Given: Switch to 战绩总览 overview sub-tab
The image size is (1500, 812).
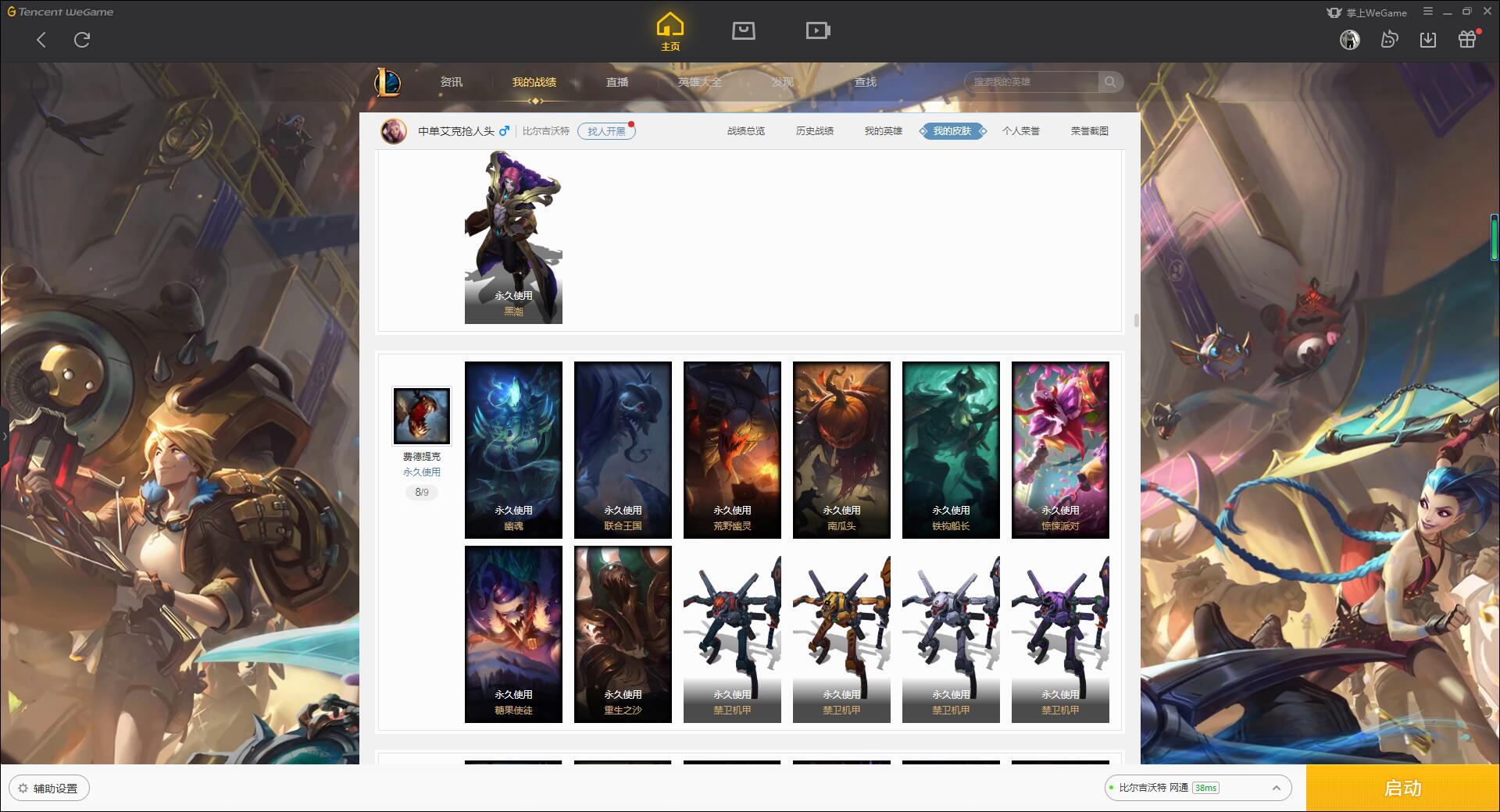Looking at the screenshot, I should pos(746,131).
